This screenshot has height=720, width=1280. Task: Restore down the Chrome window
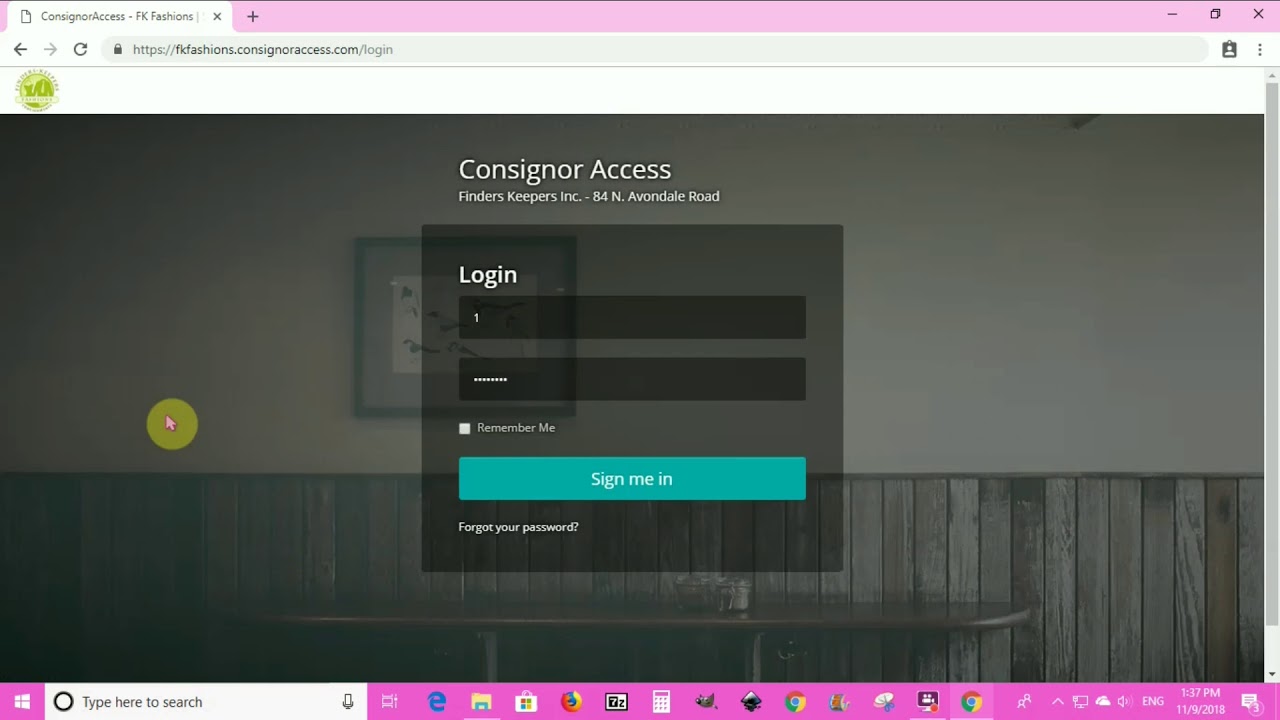pos(1215,14)
